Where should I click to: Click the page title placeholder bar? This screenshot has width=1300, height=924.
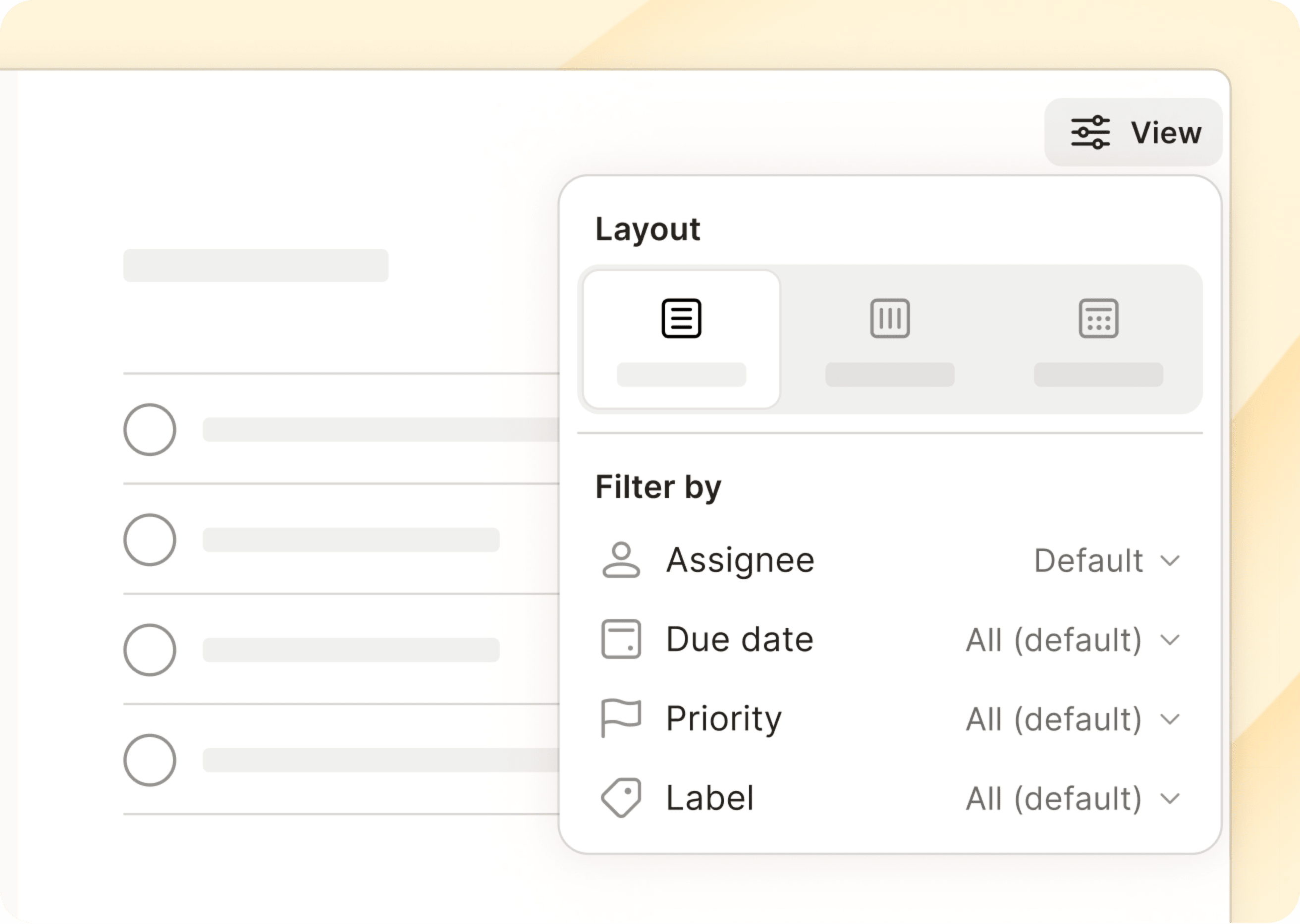[256, 264]
